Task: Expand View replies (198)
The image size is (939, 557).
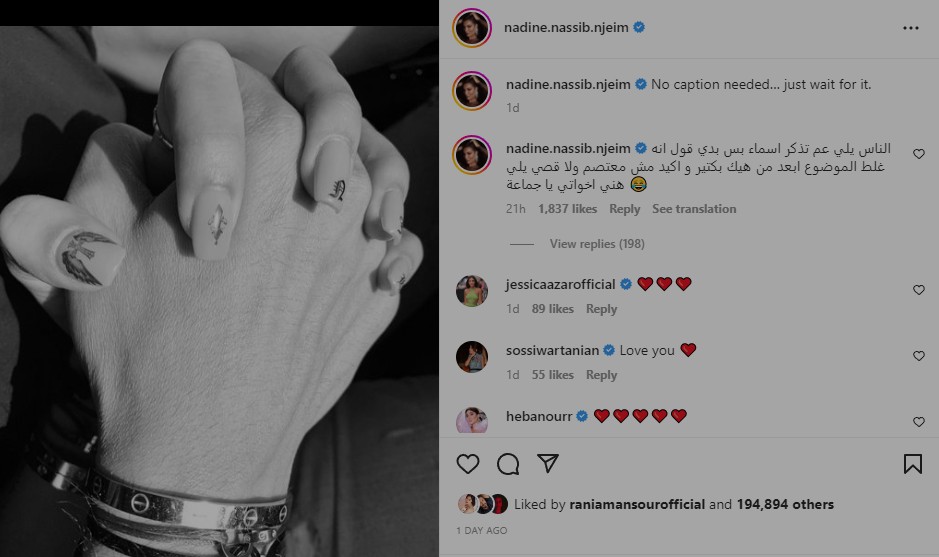Action: click(x=597, y=244)
